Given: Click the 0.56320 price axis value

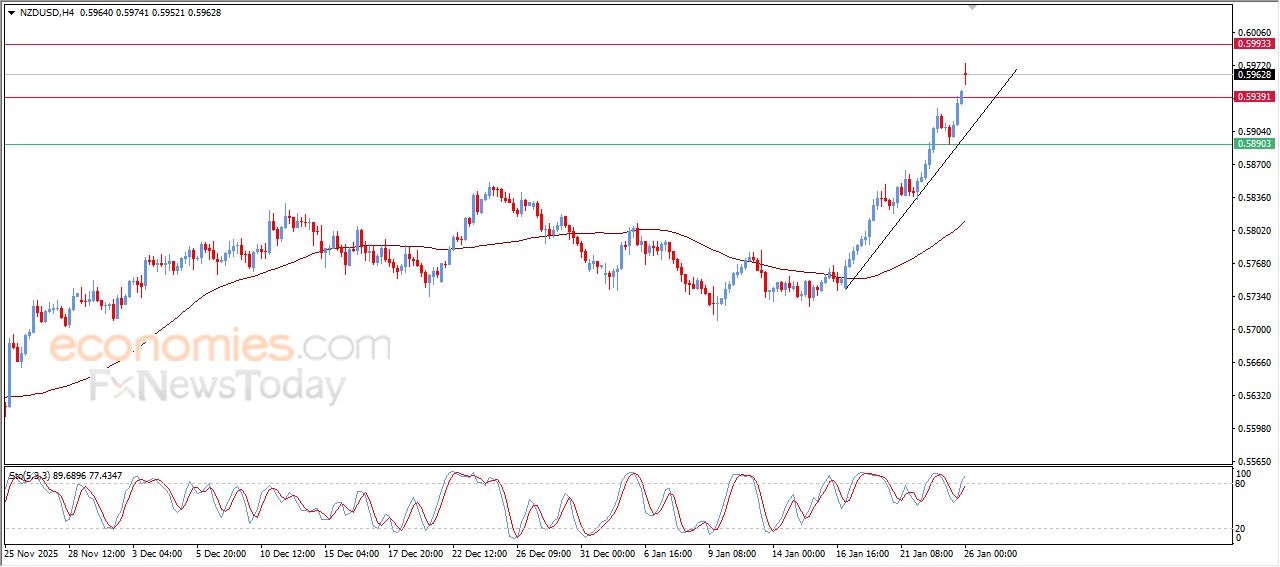Looking at the screenshot, I should [x=1253, y=396].
